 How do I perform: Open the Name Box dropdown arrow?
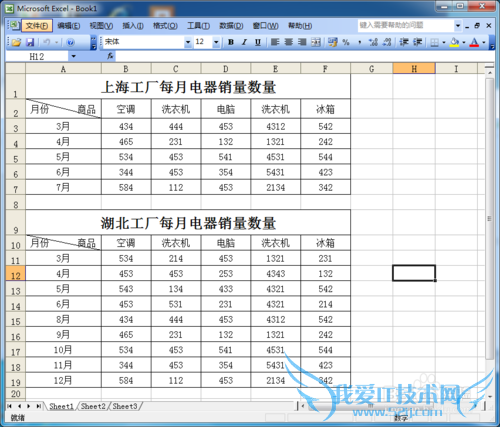[x=74, y=56]
